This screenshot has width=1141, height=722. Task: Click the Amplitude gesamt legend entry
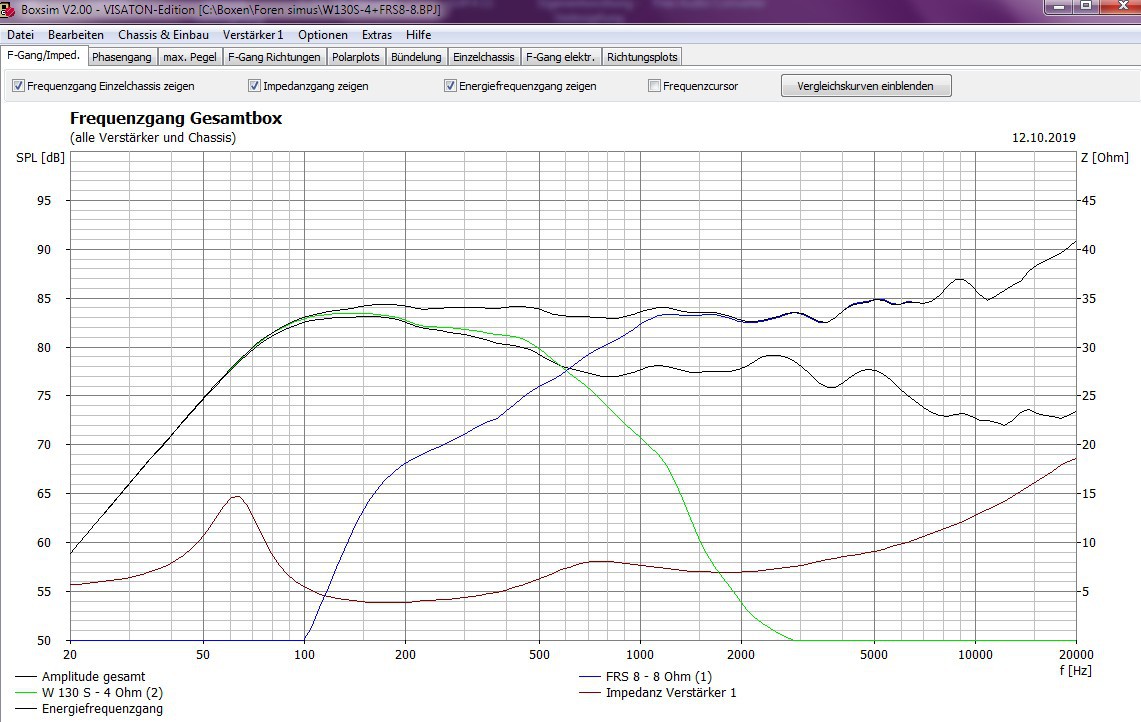coord(93,677)
